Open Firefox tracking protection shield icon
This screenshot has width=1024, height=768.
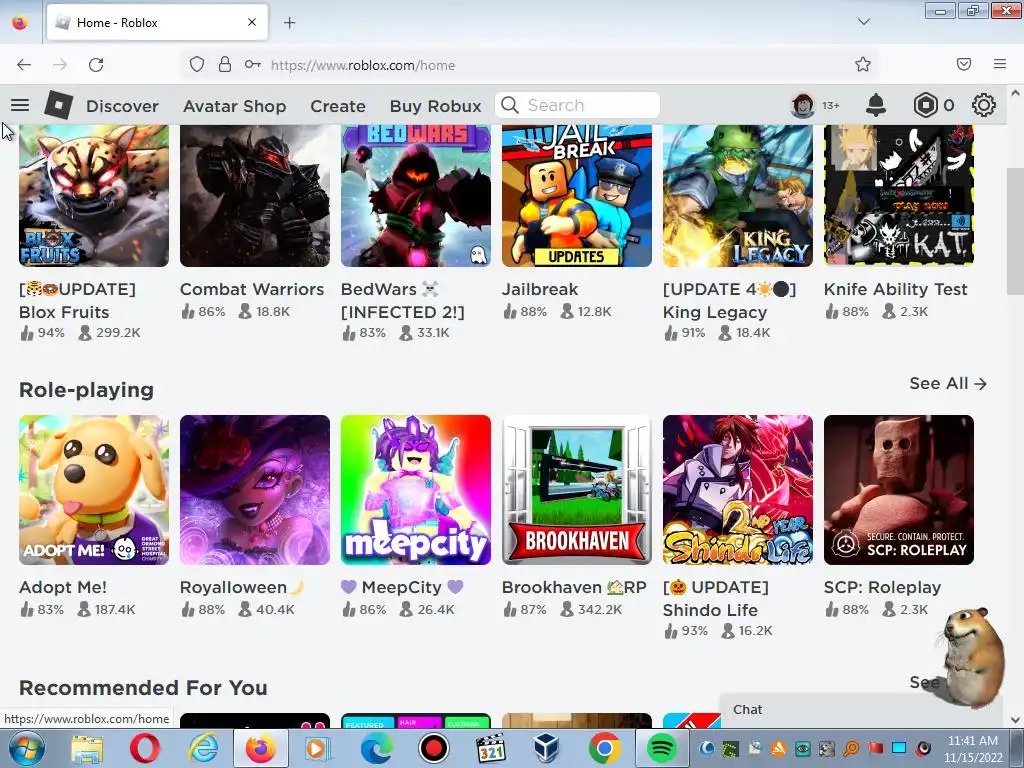(197, 65)
